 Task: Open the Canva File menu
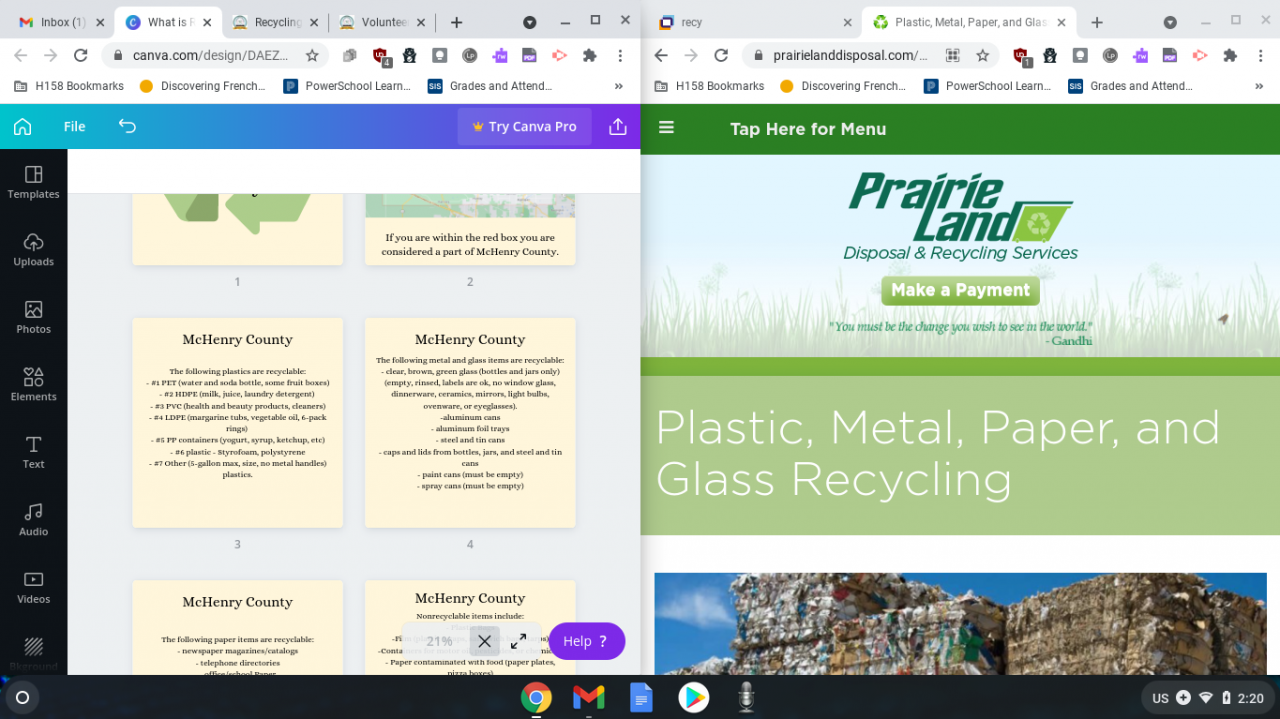[x=74, y=127]
